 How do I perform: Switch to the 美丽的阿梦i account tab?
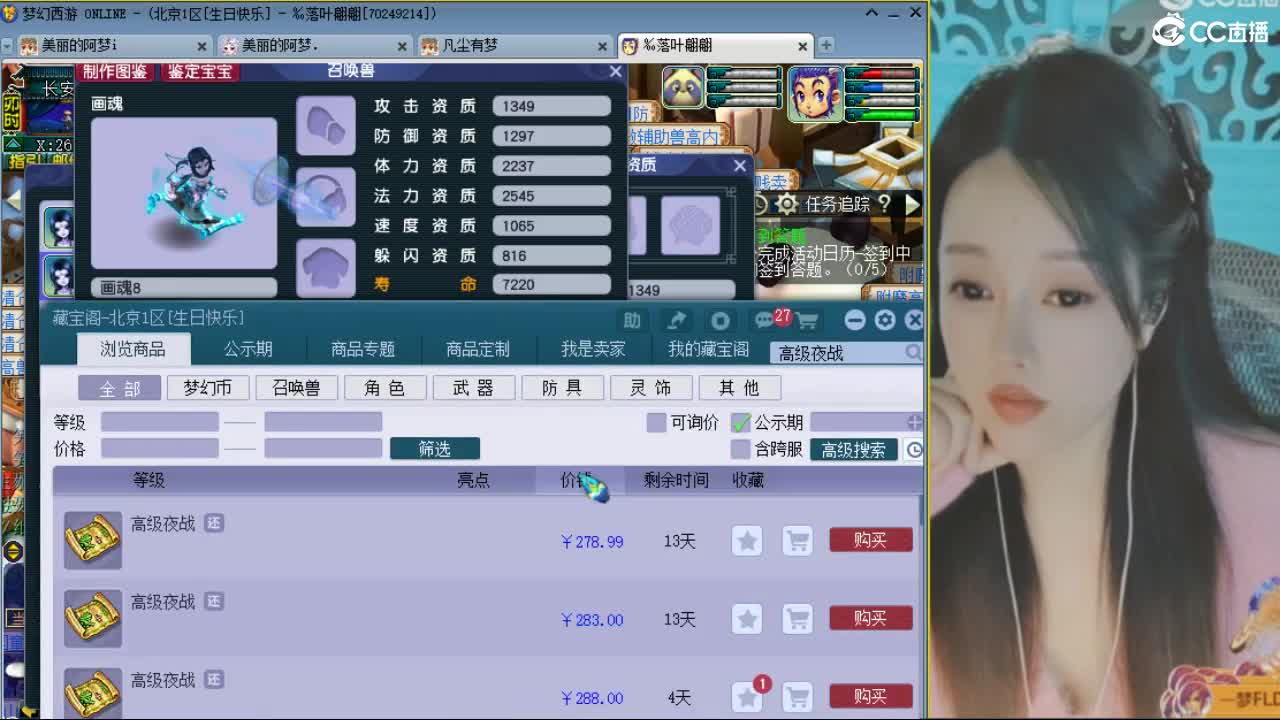click(113, 46)
